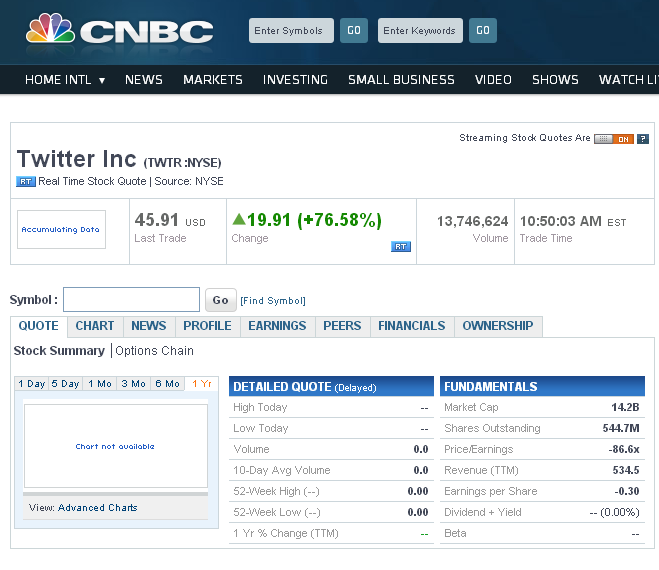Open the Options Chain link
The width and height of the screenshot is (659, 570).
(x=155, y=351)
